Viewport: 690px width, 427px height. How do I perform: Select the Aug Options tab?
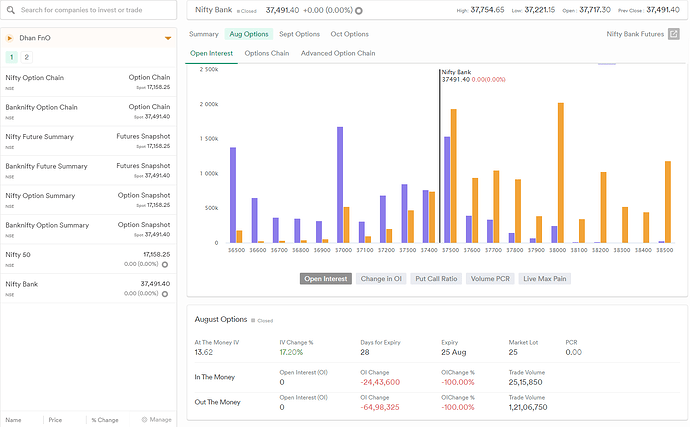pyautogui.click(x=249, y=34)
